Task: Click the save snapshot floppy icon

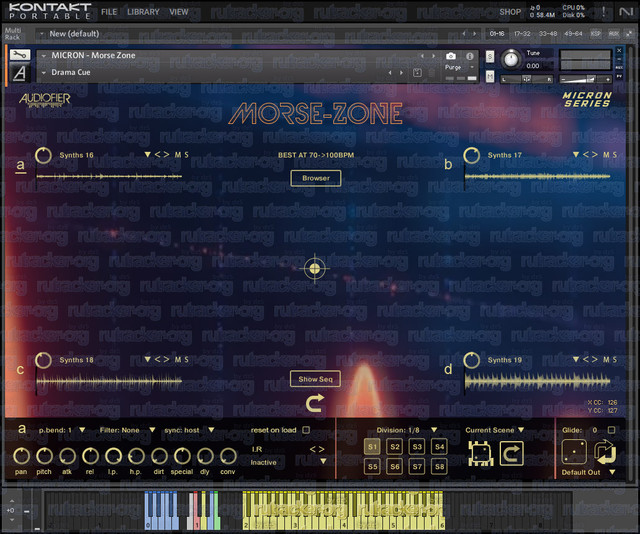Action: coord(417,73)
